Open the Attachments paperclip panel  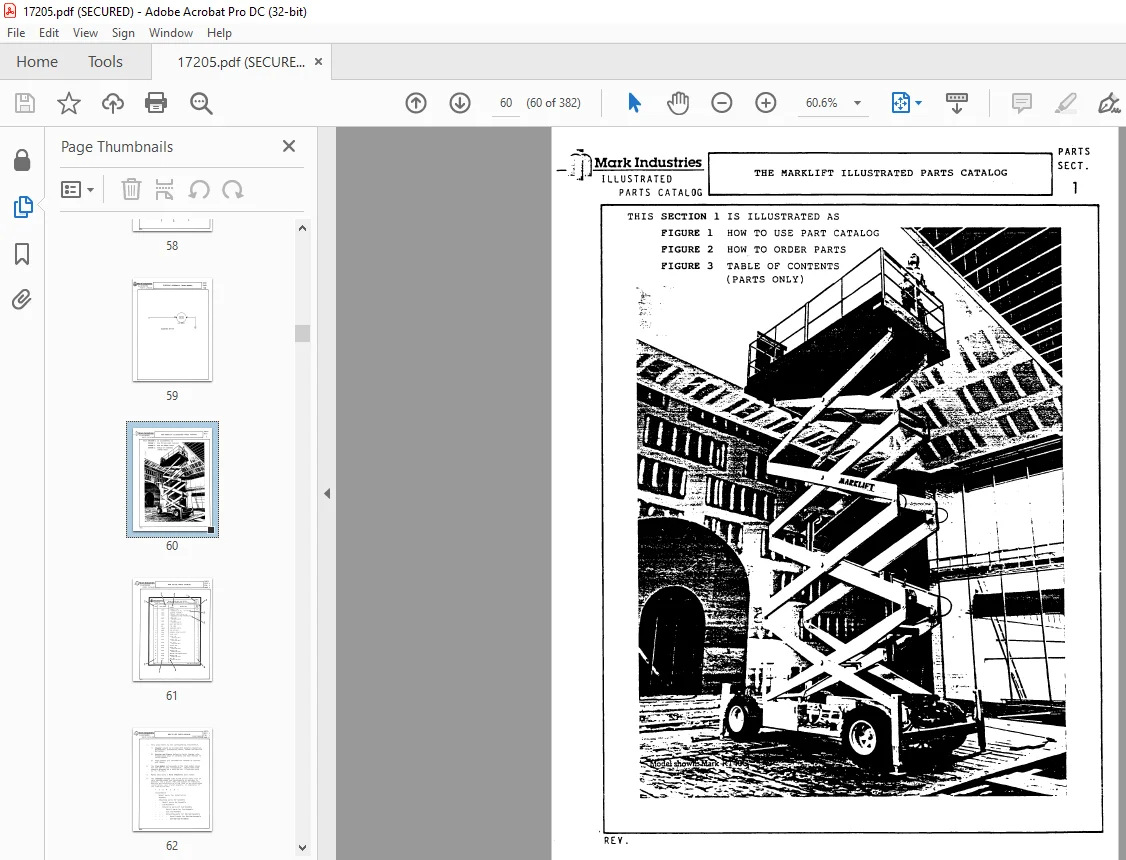point(22,299)
